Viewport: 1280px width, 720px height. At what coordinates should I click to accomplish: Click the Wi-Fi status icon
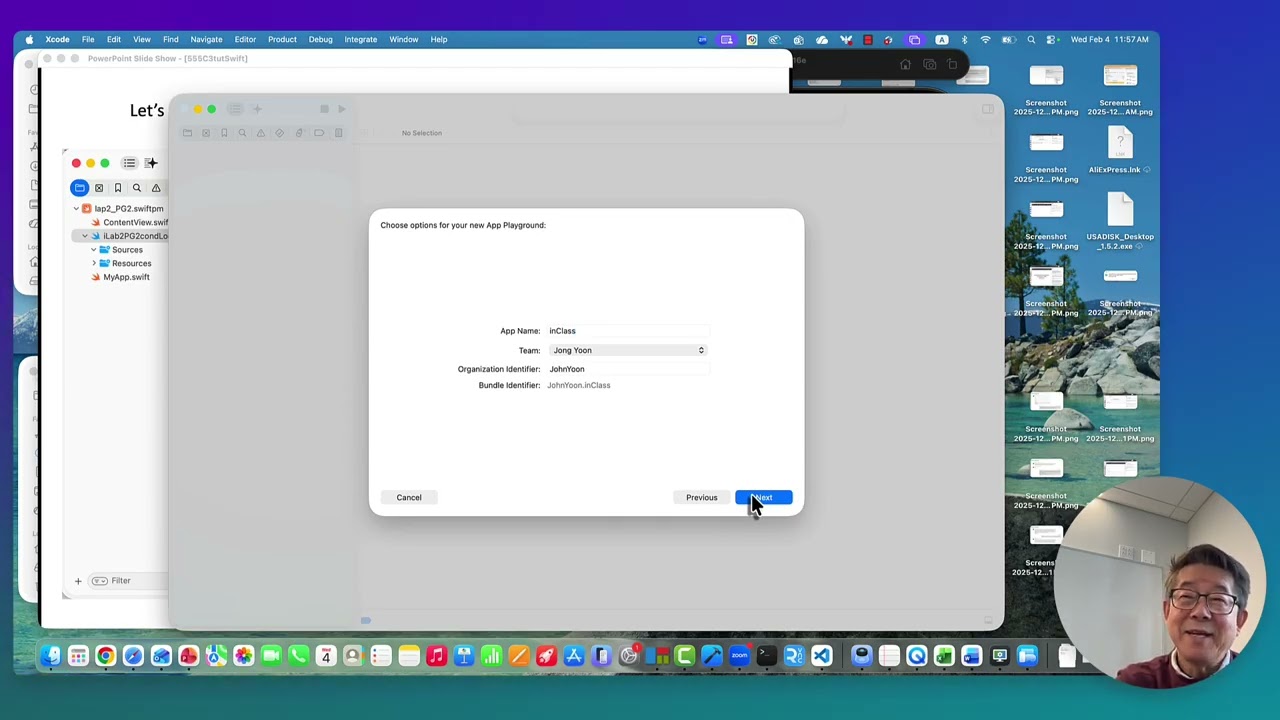pyautogui.click(x=985, y=39)
